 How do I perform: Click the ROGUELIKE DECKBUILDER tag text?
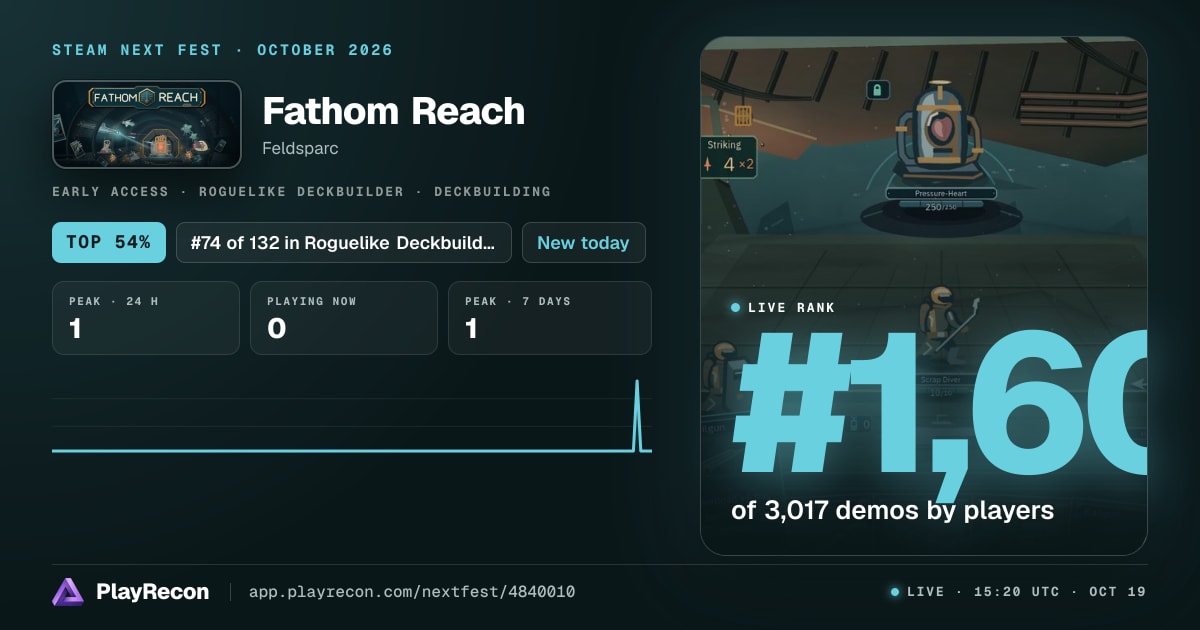[x=301, y=191]
